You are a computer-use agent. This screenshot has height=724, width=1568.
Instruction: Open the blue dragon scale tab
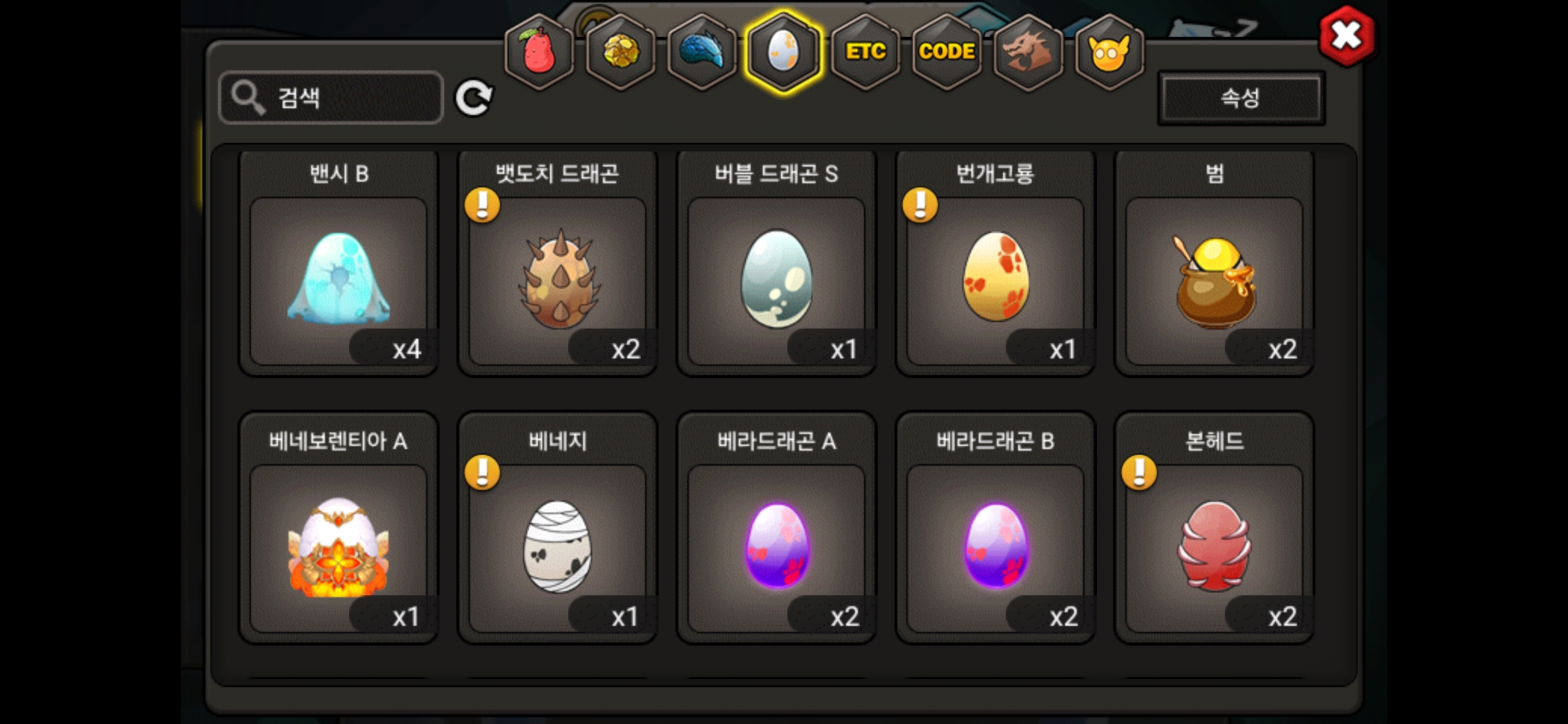click(702, 52)
